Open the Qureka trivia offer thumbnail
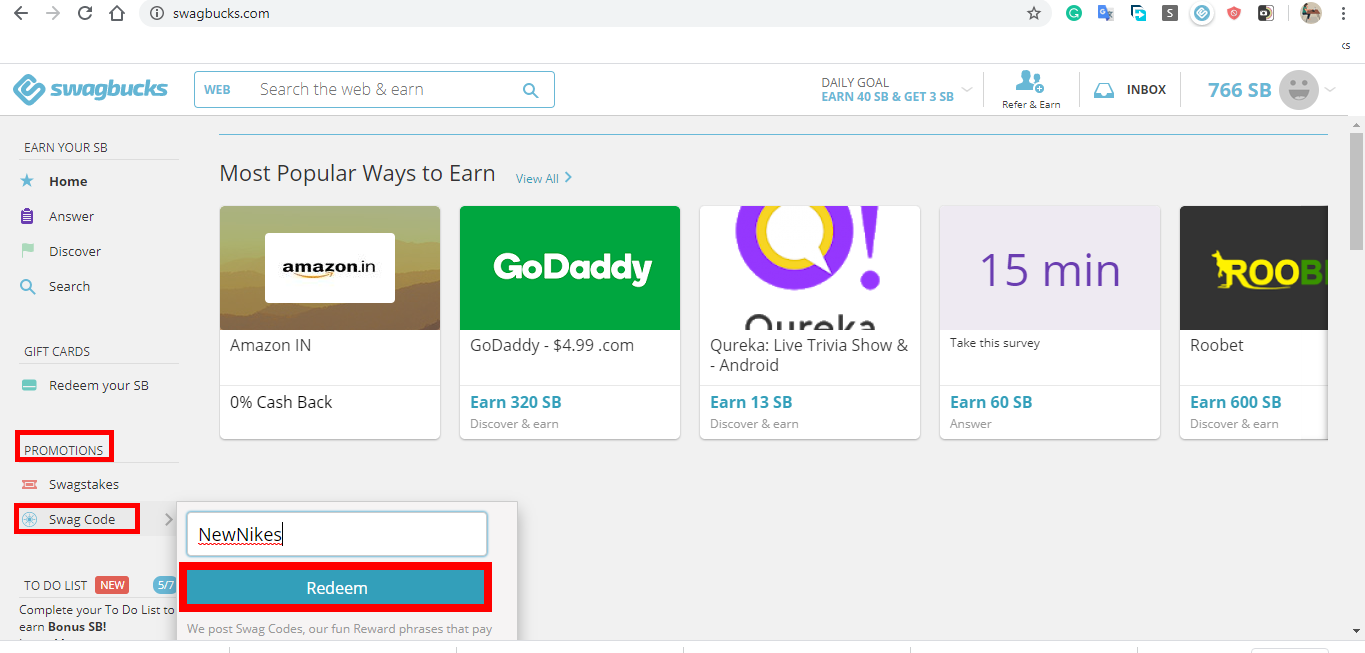1365x653 pixels. tap(810, 268)
